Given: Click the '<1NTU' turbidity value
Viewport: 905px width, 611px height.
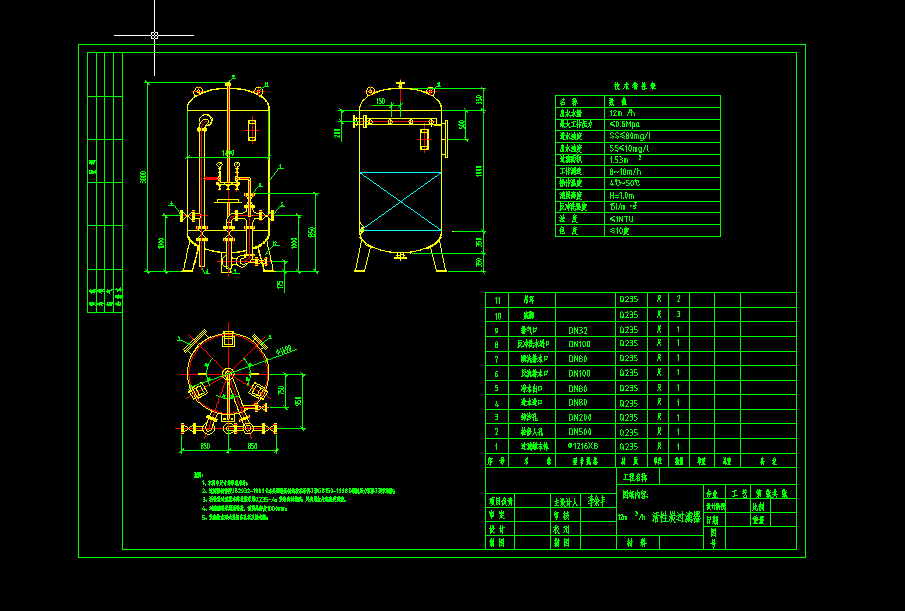Looking at the screenshot, I should (x=622, y=219).
